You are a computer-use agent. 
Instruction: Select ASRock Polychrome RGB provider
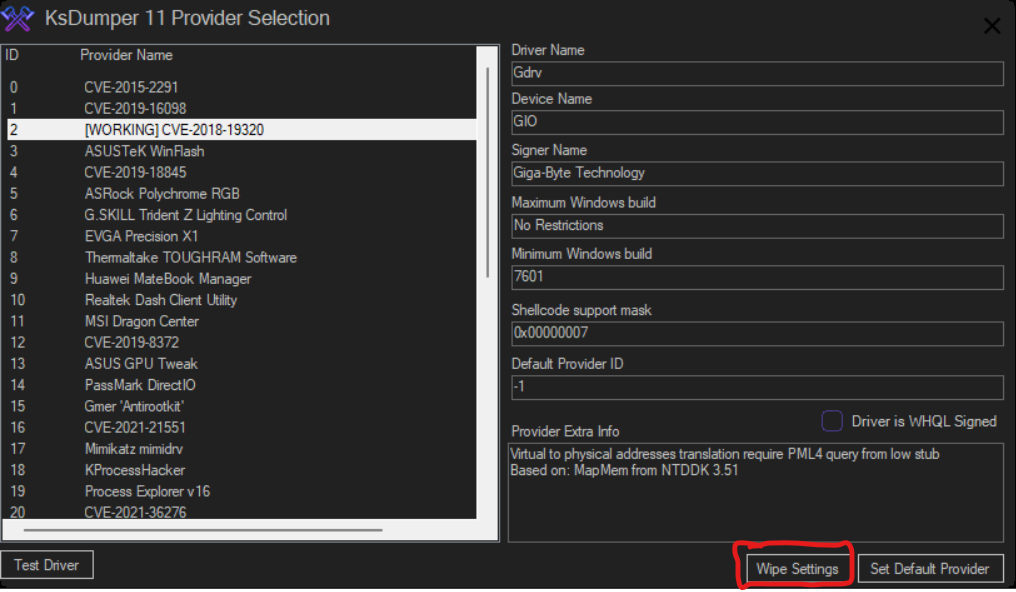(x=242, y=194)
